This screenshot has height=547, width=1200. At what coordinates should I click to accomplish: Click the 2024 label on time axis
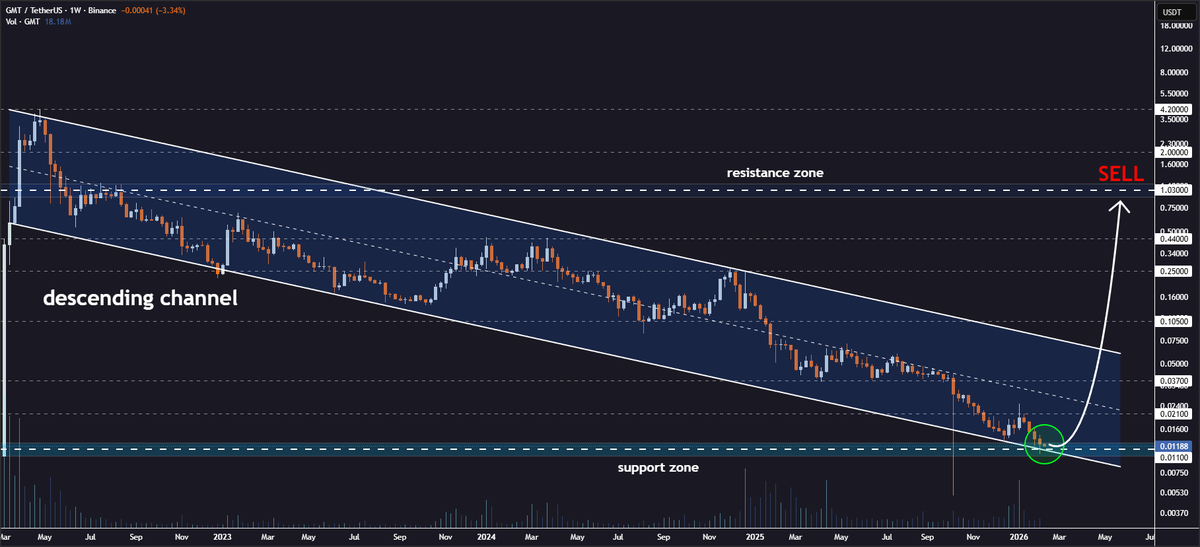point(487,536)
